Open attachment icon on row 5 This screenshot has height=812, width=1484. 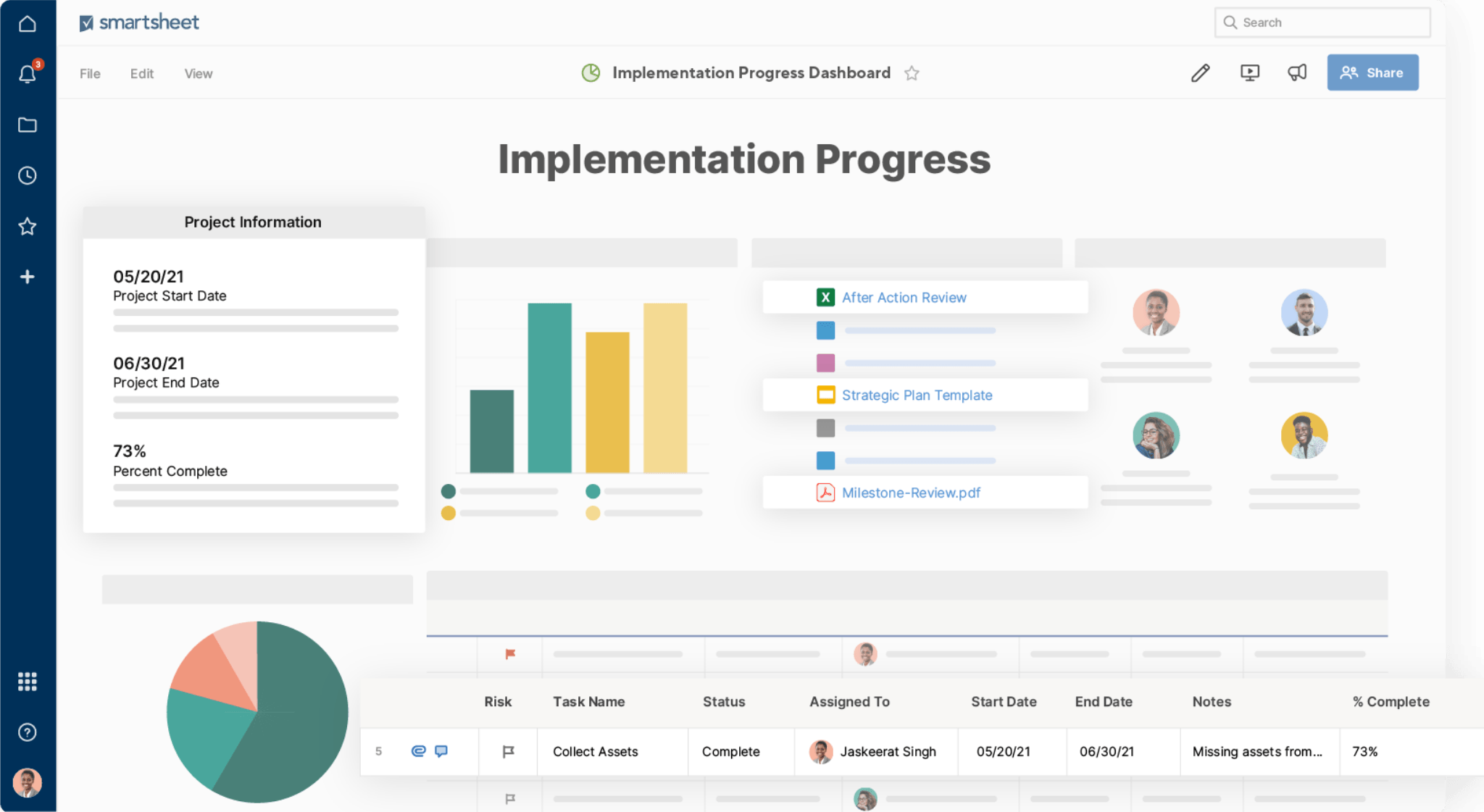tap(418, 751)
